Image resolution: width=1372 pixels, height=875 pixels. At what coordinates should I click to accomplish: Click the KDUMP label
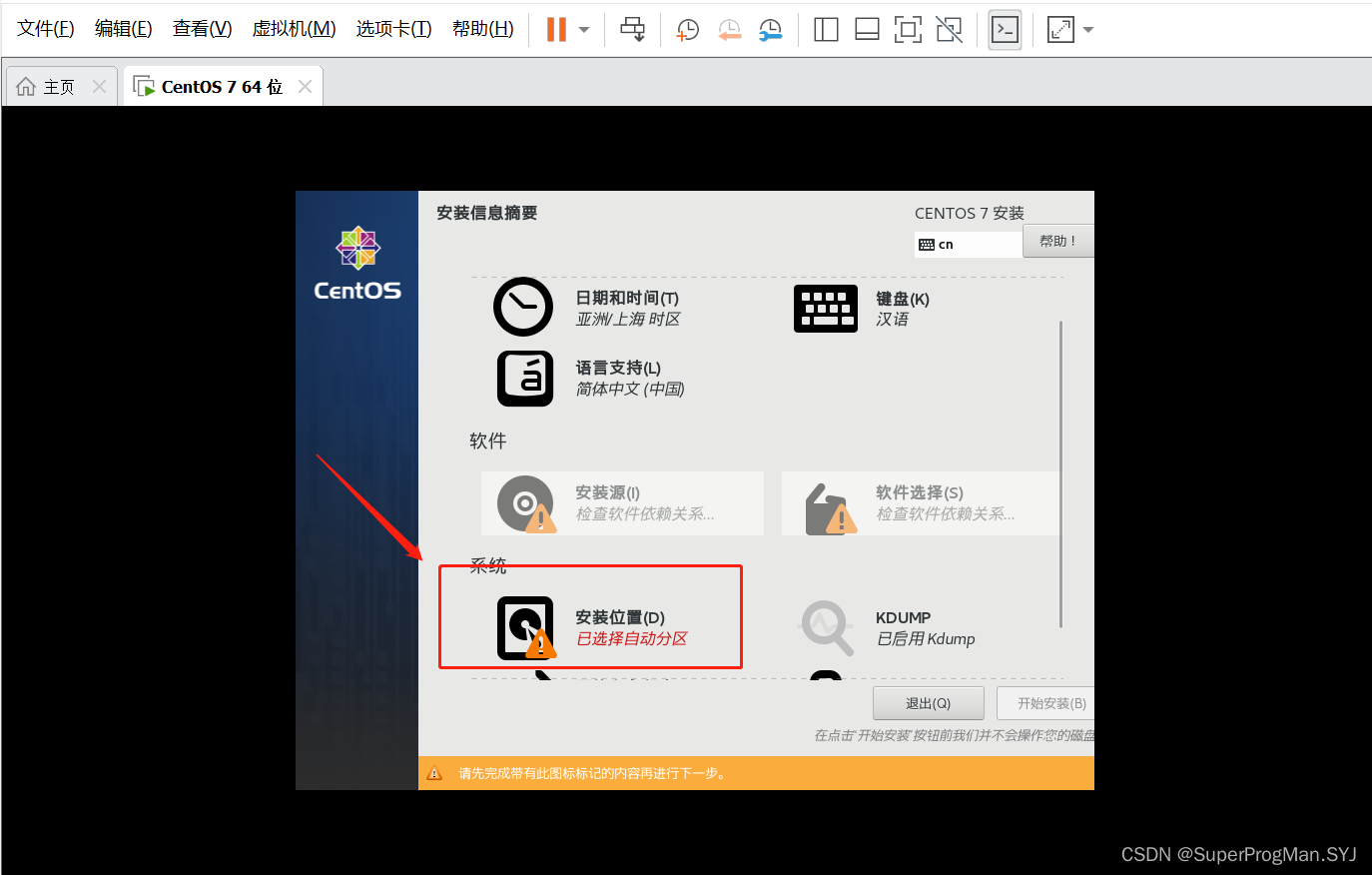(903, 617)
